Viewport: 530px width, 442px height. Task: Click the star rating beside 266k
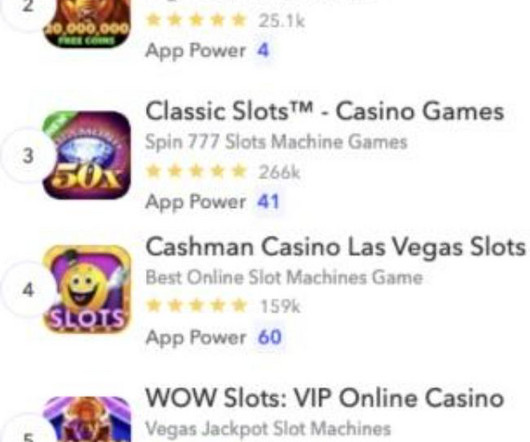click(196, 172)
